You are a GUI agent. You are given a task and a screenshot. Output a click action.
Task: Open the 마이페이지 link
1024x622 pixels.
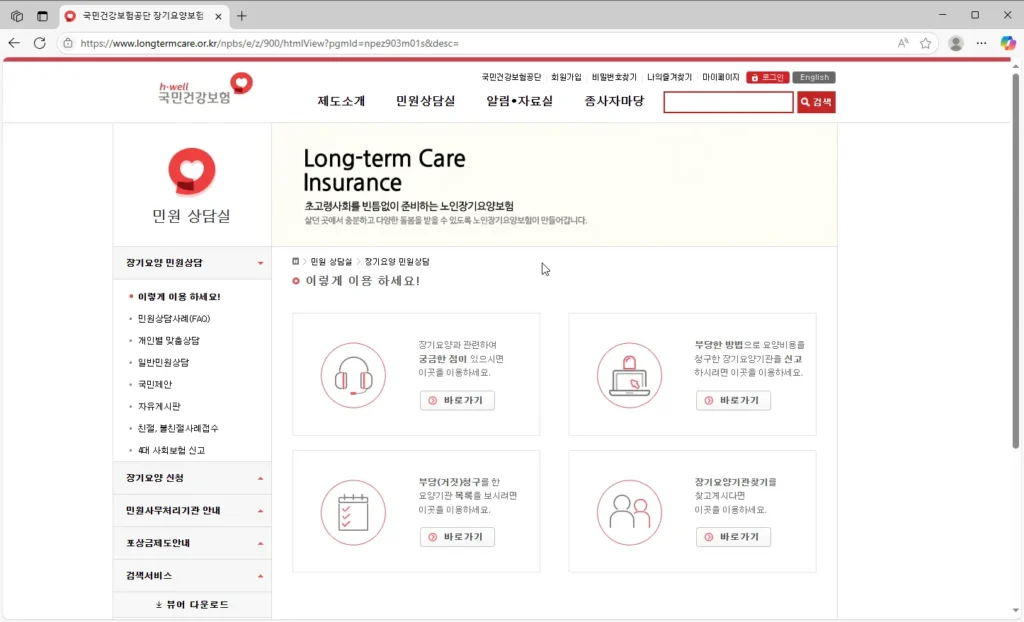point(720,77)
